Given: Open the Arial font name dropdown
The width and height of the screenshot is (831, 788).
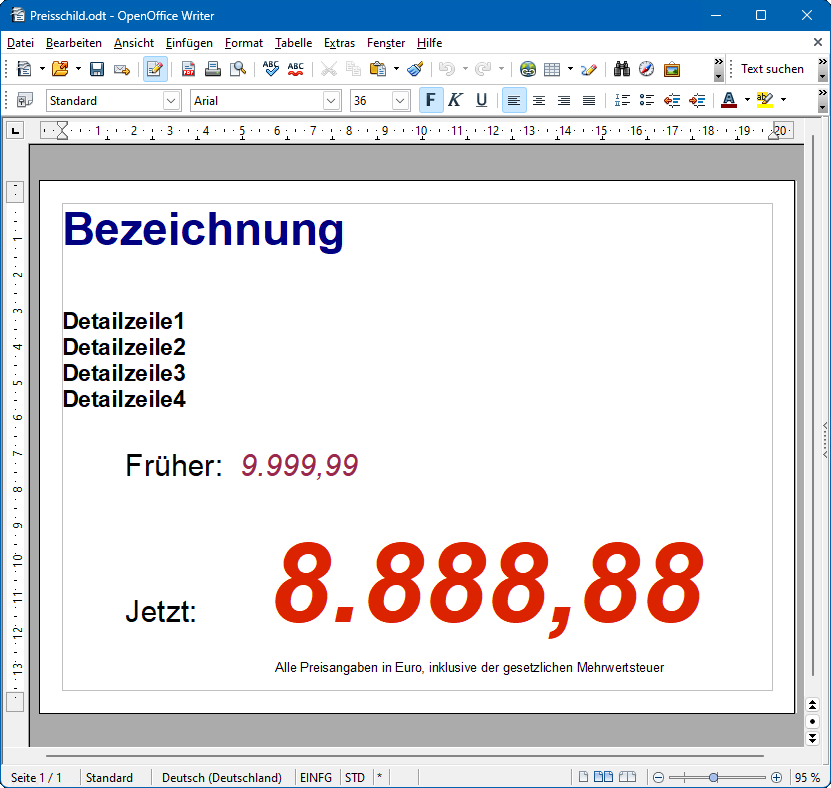Looking at the screenshot, I should click(331, 100).
